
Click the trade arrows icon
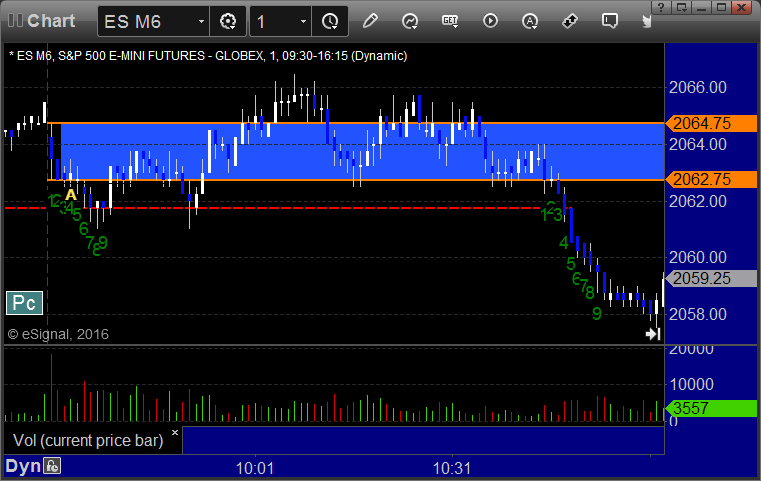(570, 21)
